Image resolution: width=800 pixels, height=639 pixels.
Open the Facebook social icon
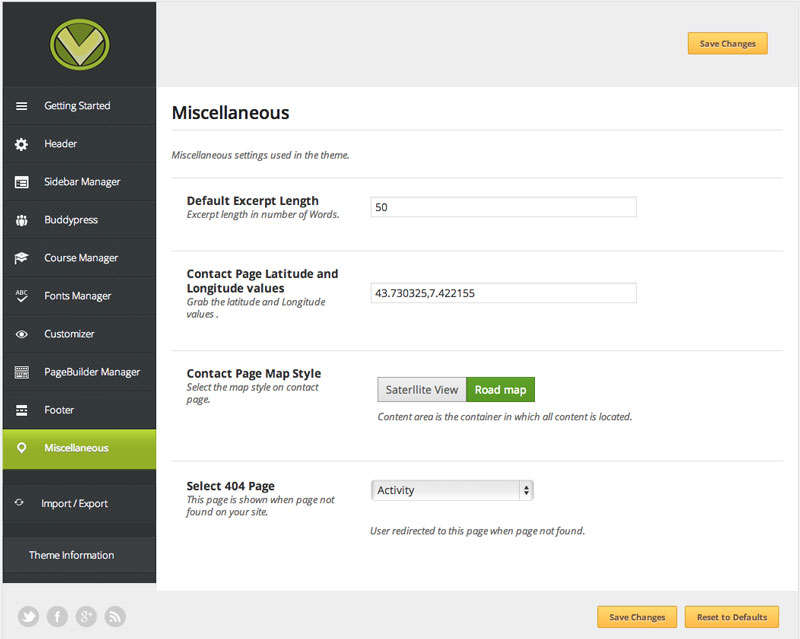click(58, 617)
